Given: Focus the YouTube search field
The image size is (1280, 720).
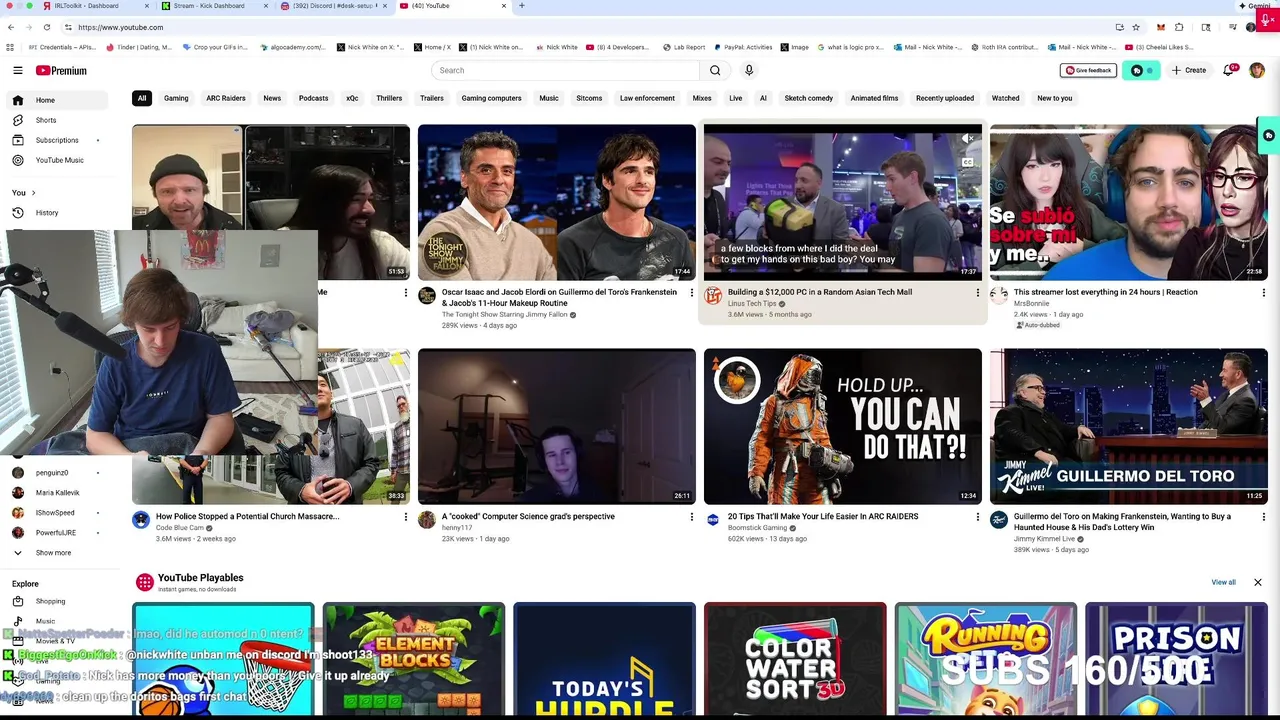Looking at the screenshot, I should click(x=566, y=70).
